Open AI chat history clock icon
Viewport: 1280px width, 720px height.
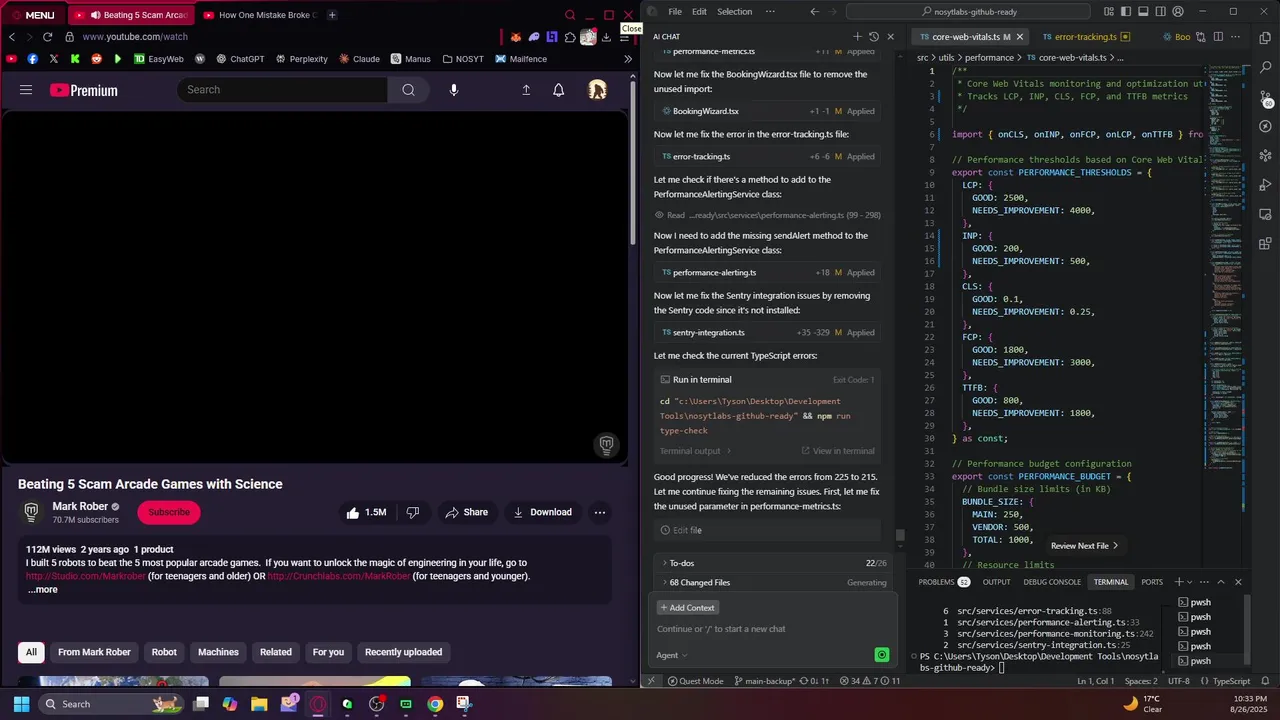874,37
